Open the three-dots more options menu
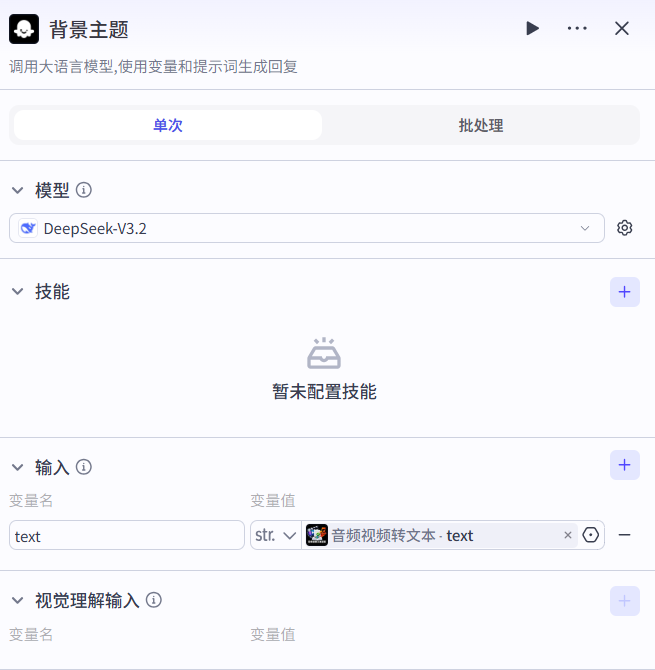Image resolution: width=655 pixels, height=670 pixels. 577,29
